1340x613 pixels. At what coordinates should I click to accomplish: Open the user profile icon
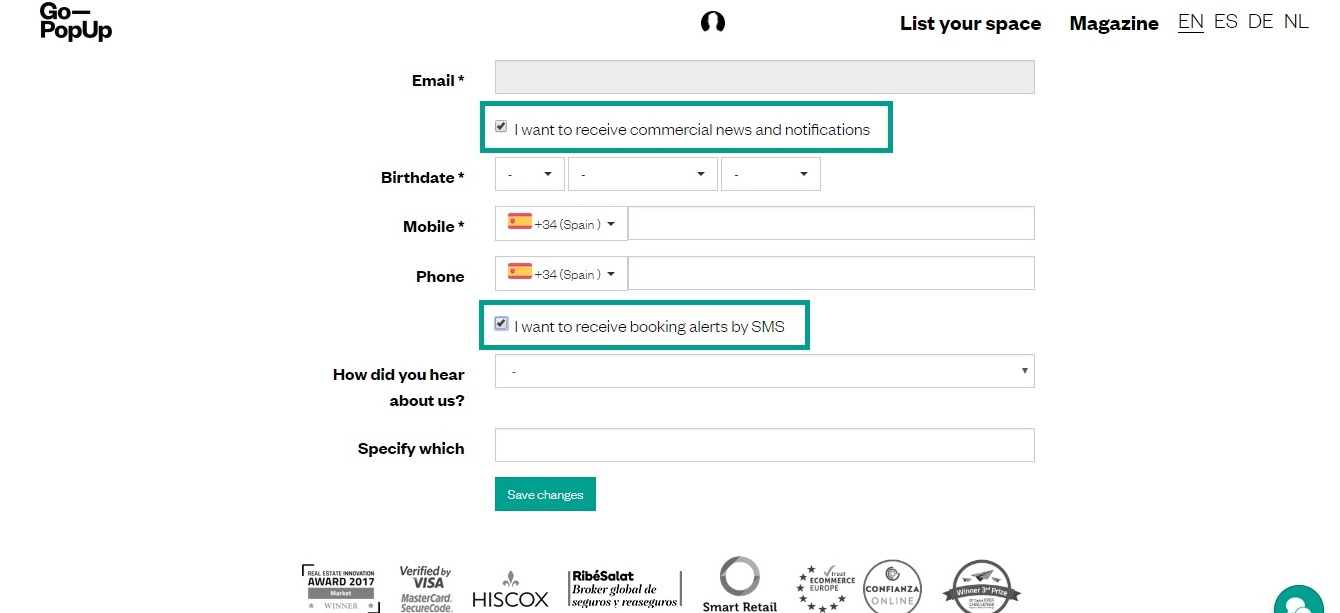tap(712, 22)
